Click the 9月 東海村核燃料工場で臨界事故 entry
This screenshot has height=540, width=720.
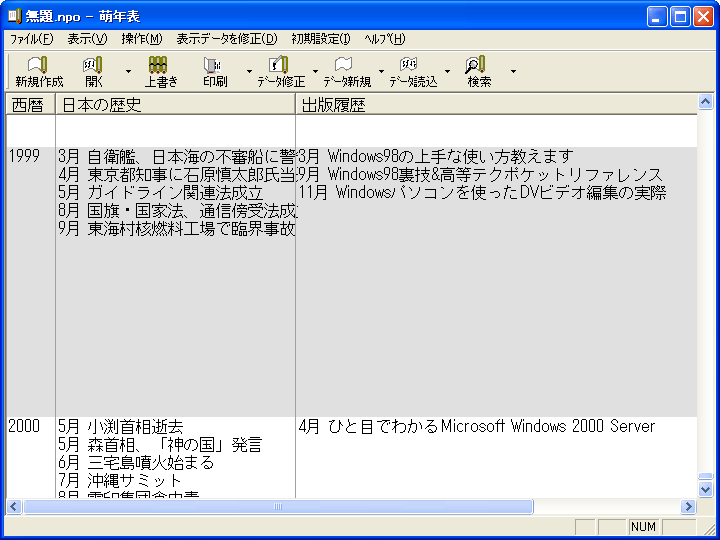(177, 229)
